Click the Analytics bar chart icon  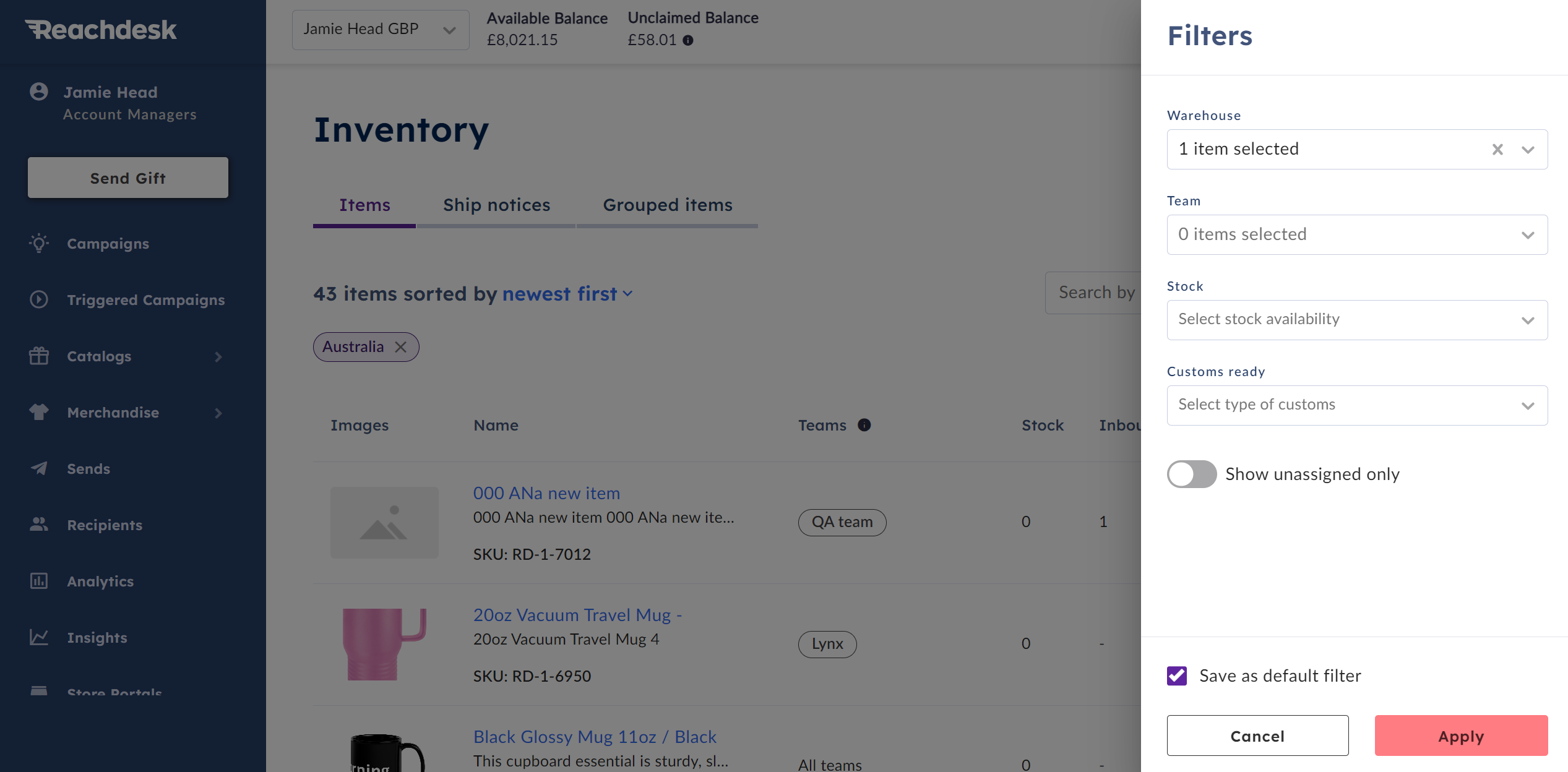(x=39, y=581)
